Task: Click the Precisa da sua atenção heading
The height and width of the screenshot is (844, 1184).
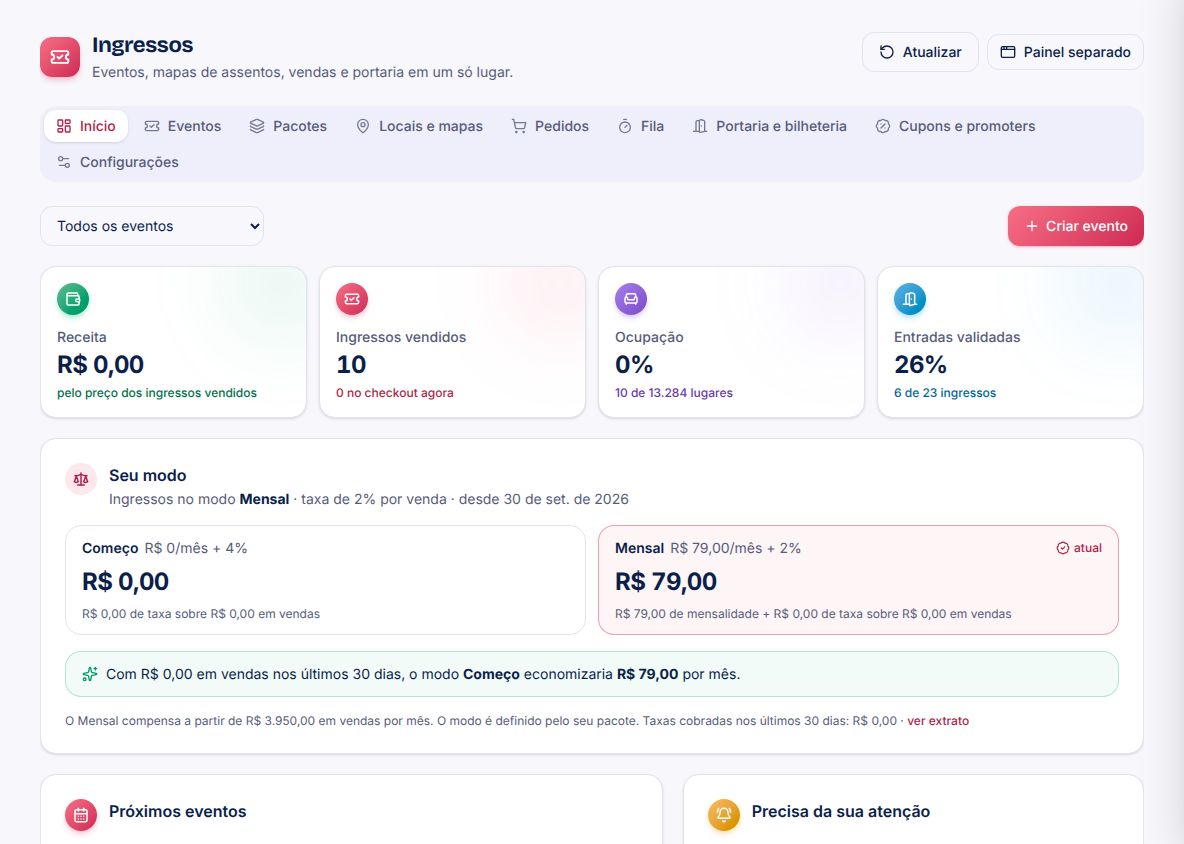Action: pyautogui.click(x=840, y=812)
